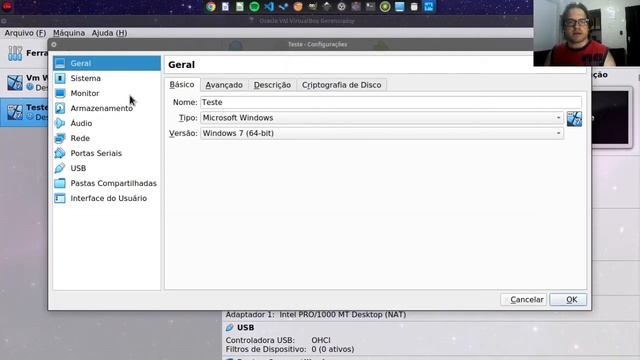
Task: Open the Portas Seriais icon
Action: tap(60, 153)
